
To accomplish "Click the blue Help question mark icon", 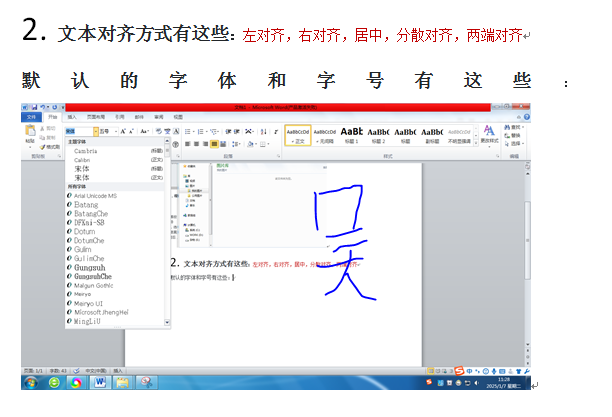I will coord(527,117).
